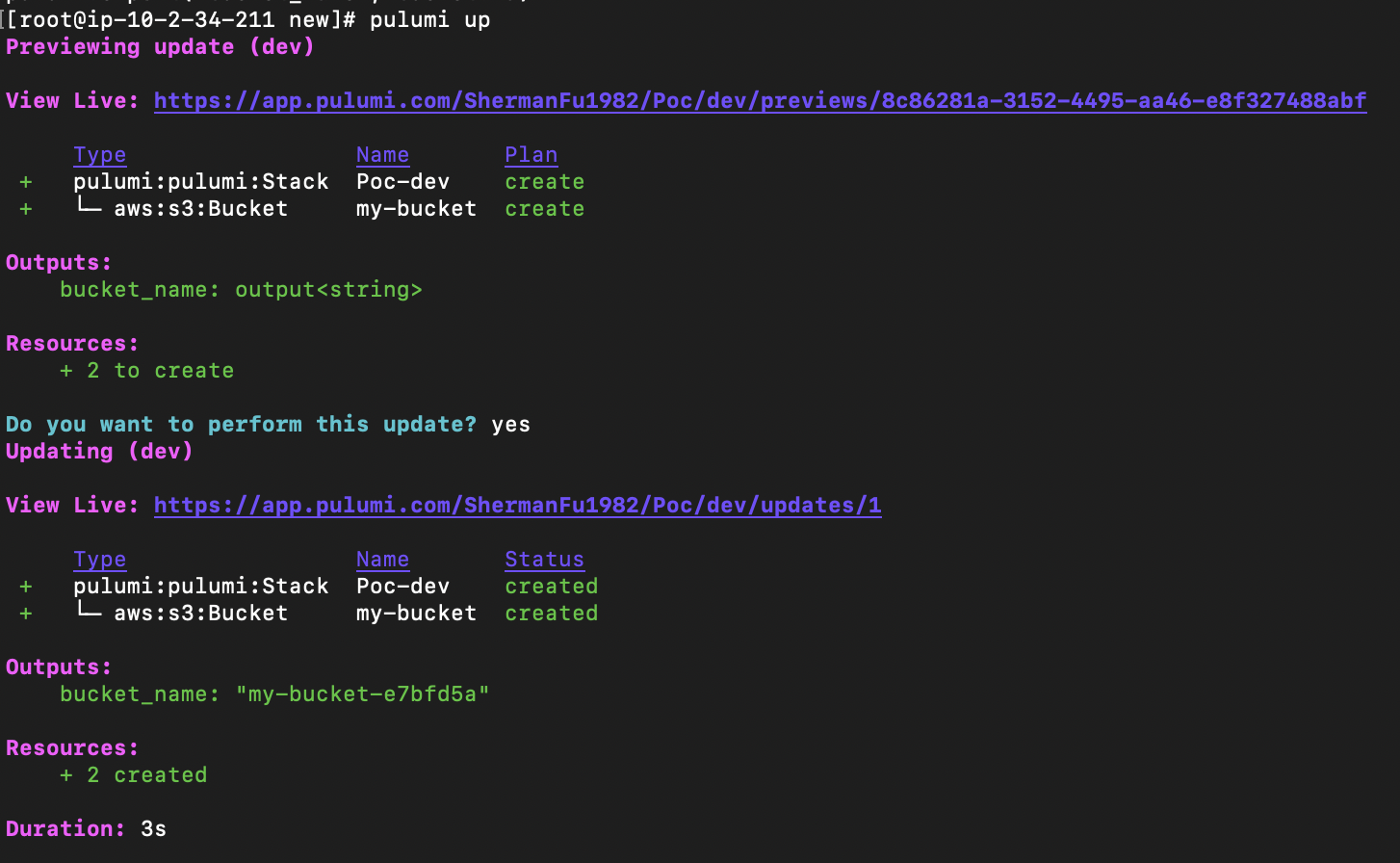Screen dimensions: 1400x863
Task: Click the 'yes' confirmation answer
Action: [510, 425]
